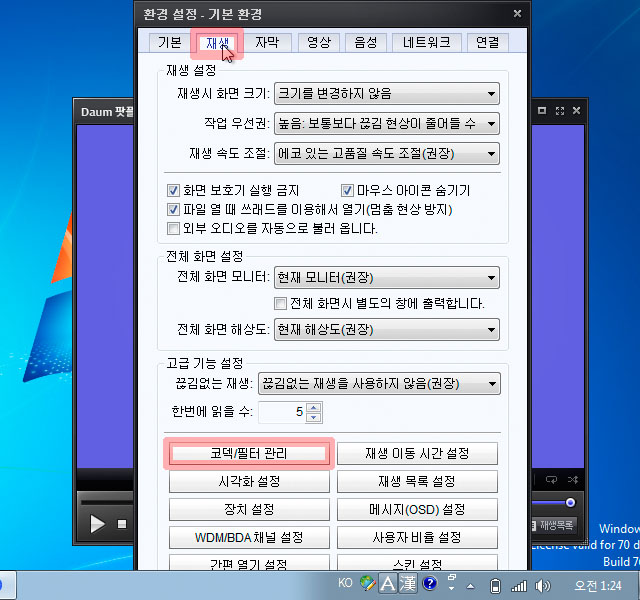640x600 pixels.
Task: Click the Stop button in PotPlayer
Action: [x=122, y=523]
